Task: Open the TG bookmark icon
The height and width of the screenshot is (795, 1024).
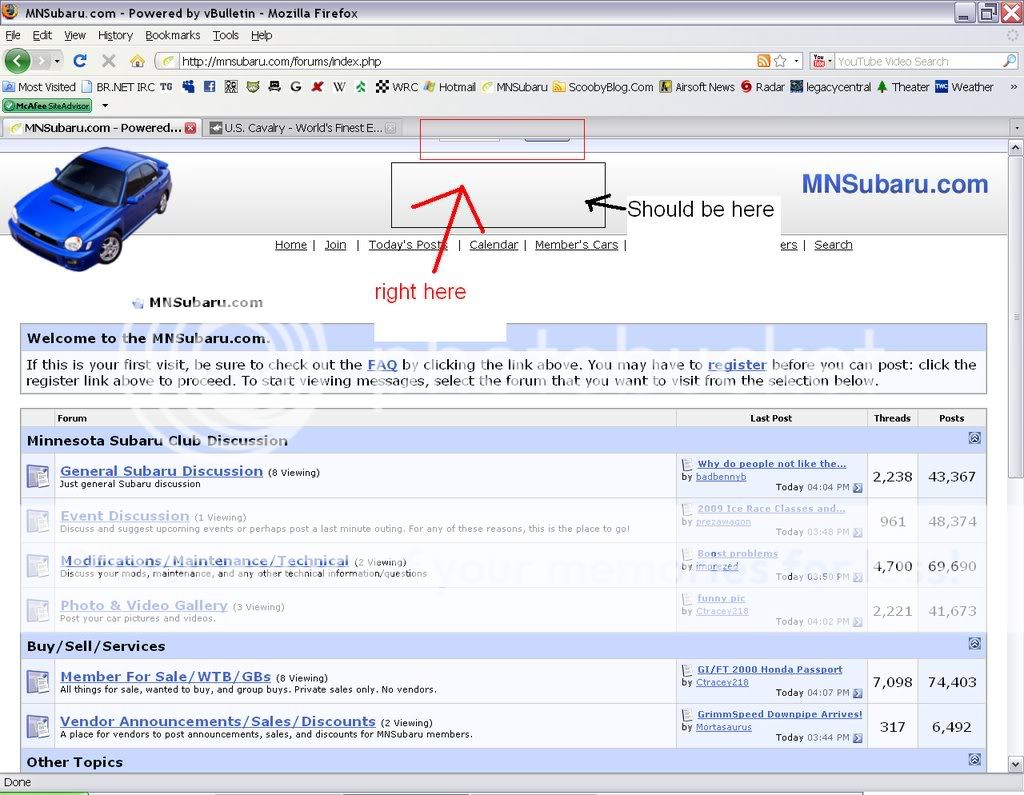Action: [x=167, y=87]
